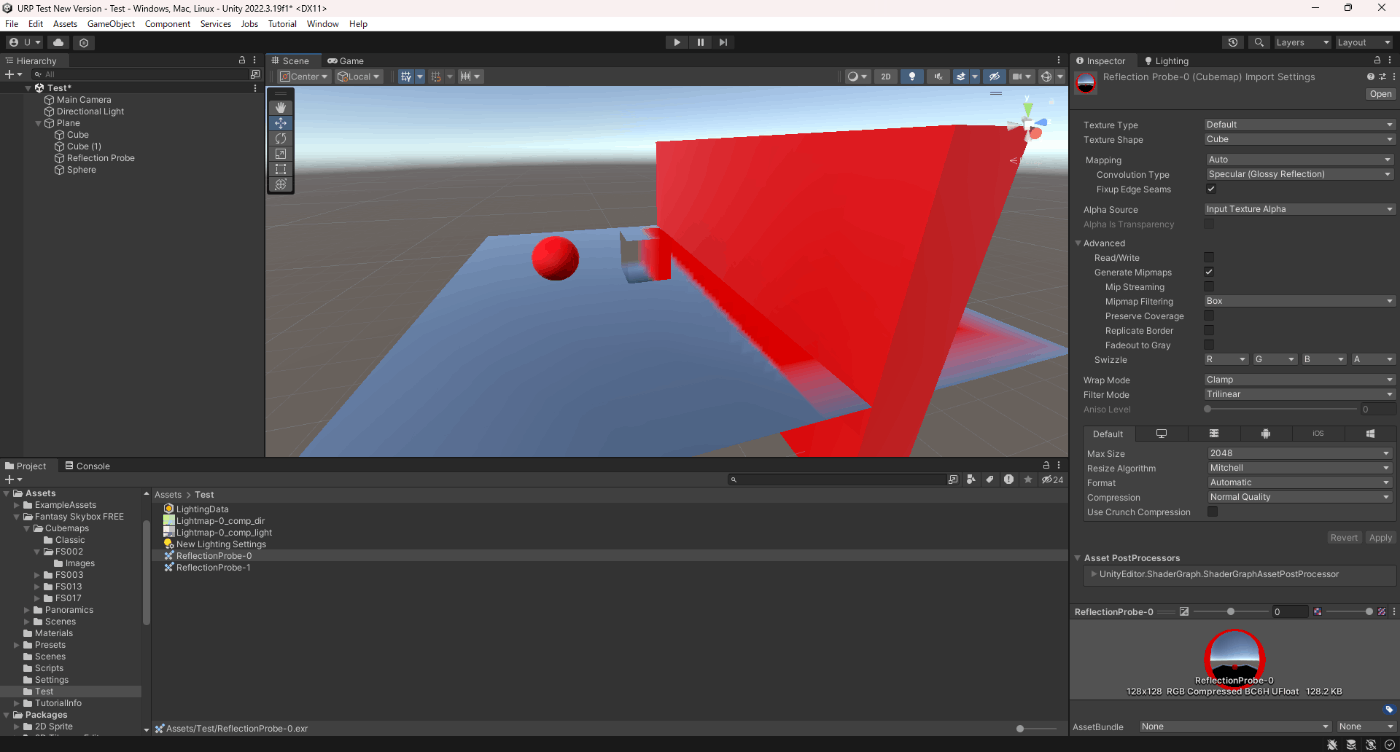1400x752 pixels.
Task: Click the Hierarchy add plus button
Action: 12,75
